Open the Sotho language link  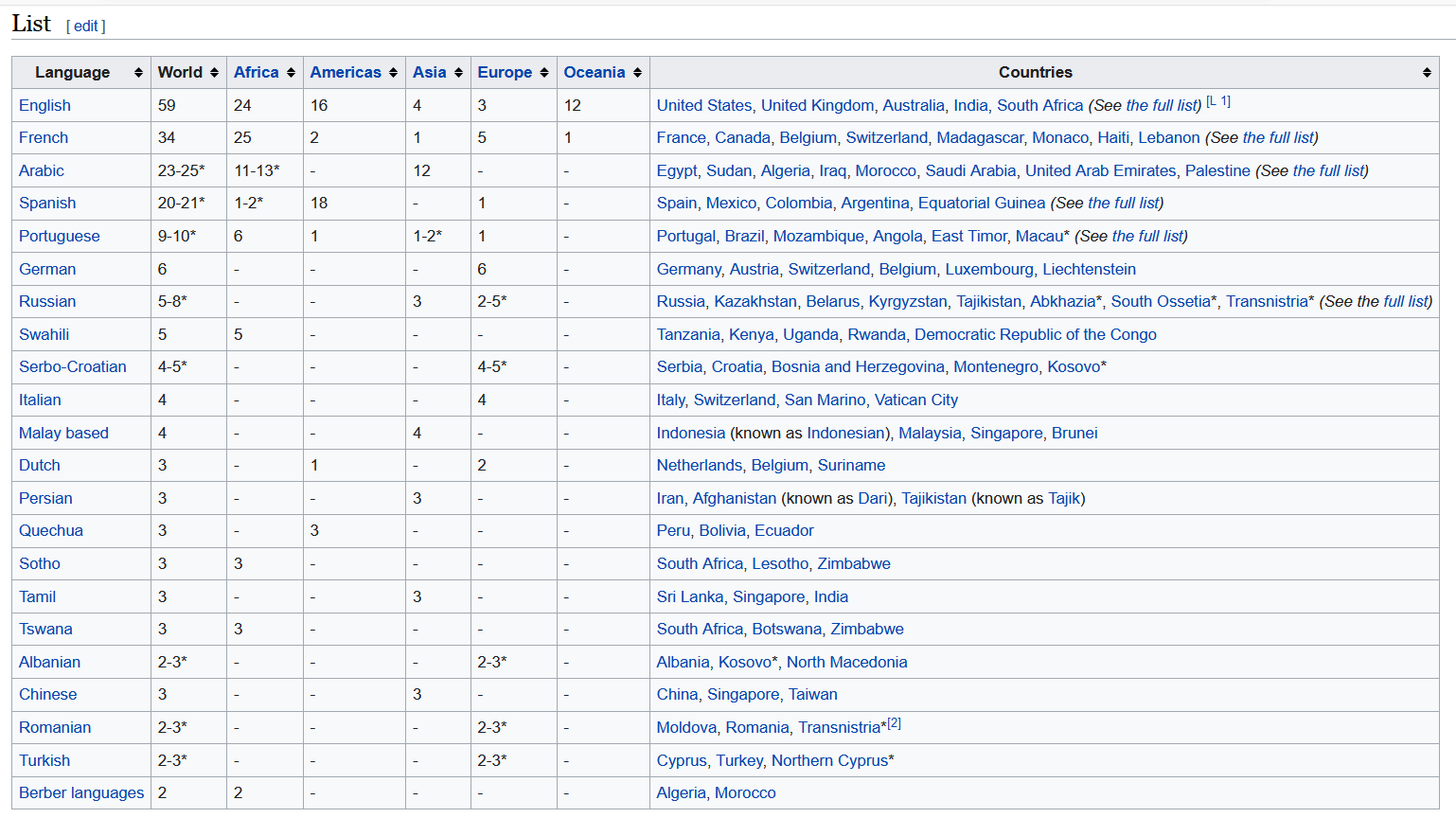[40, 563]
